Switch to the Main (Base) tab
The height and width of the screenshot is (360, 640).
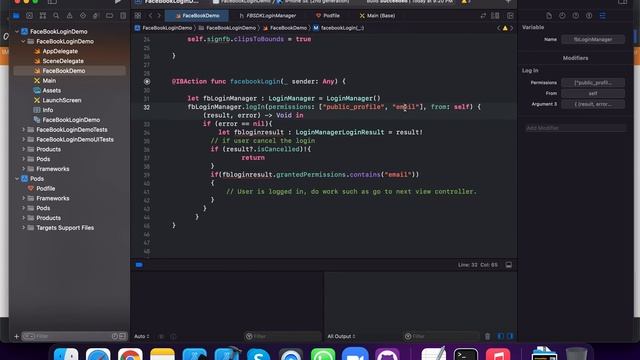(377, 16)
